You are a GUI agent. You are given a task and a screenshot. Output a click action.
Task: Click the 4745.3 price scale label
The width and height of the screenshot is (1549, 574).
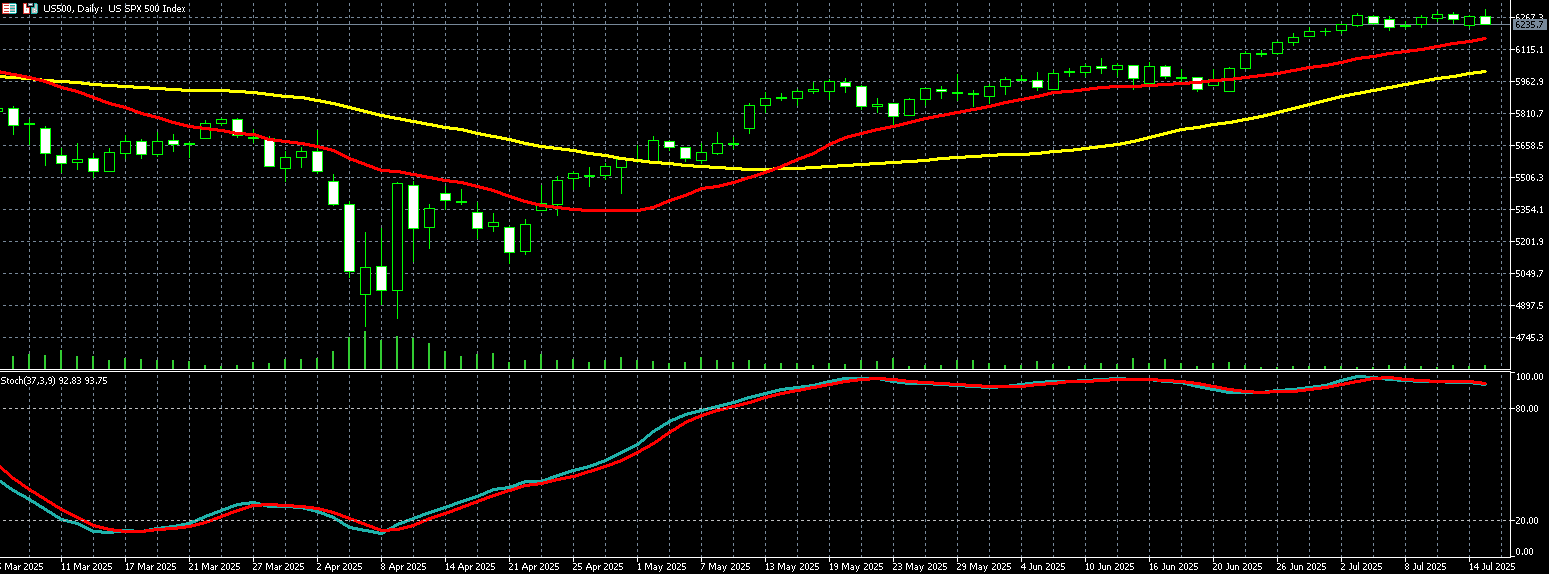[x=1530, y=338]
